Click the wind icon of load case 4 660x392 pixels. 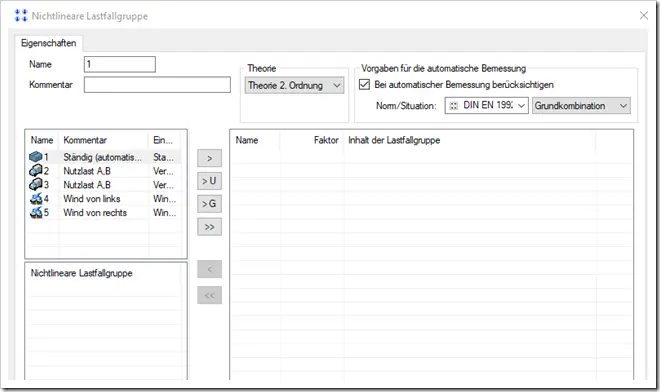pyautogui.click(x=36, y=198)
